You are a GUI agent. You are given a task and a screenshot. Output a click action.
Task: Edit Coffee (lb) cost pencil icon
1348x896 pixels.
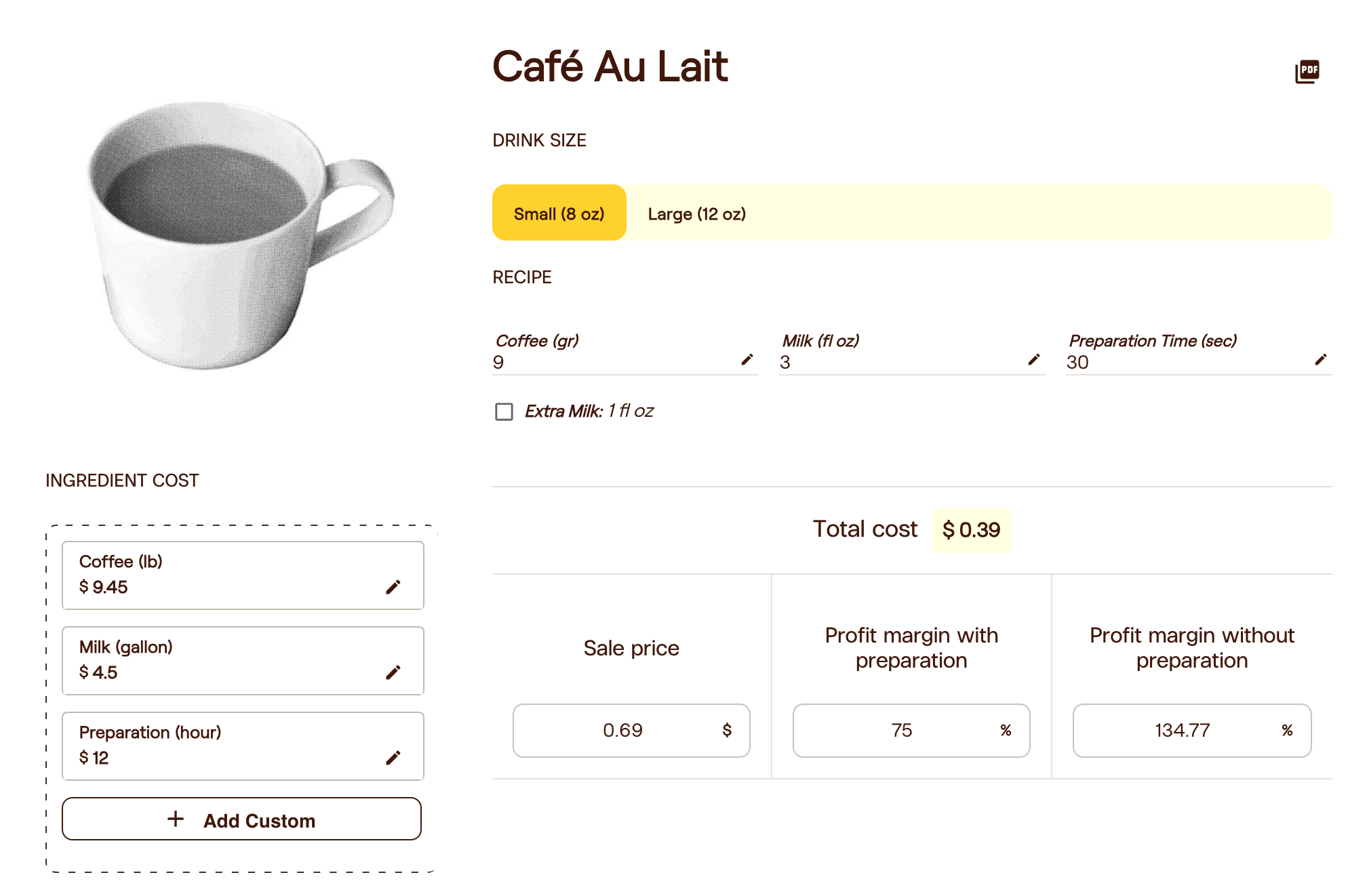pos(393,587)
